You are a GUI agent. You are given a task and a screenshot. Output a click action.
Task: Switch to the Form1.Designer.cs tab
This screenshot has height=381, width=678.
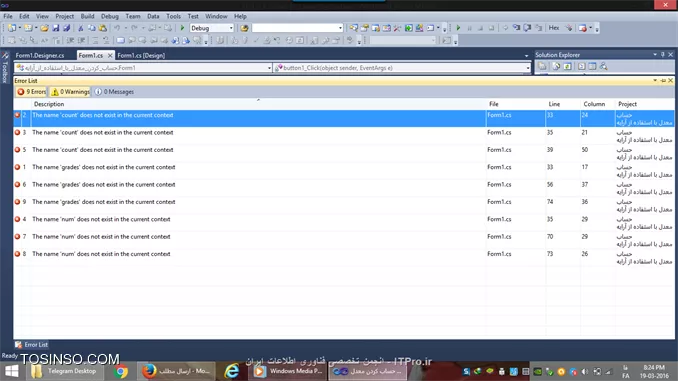[40, 55]
